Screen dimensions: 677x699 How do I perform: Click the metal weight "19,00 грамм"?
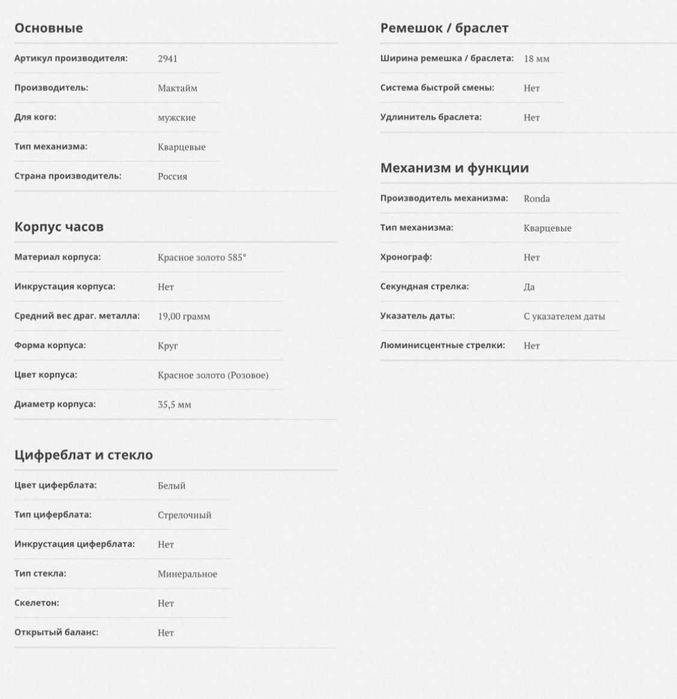pos(184,316)
